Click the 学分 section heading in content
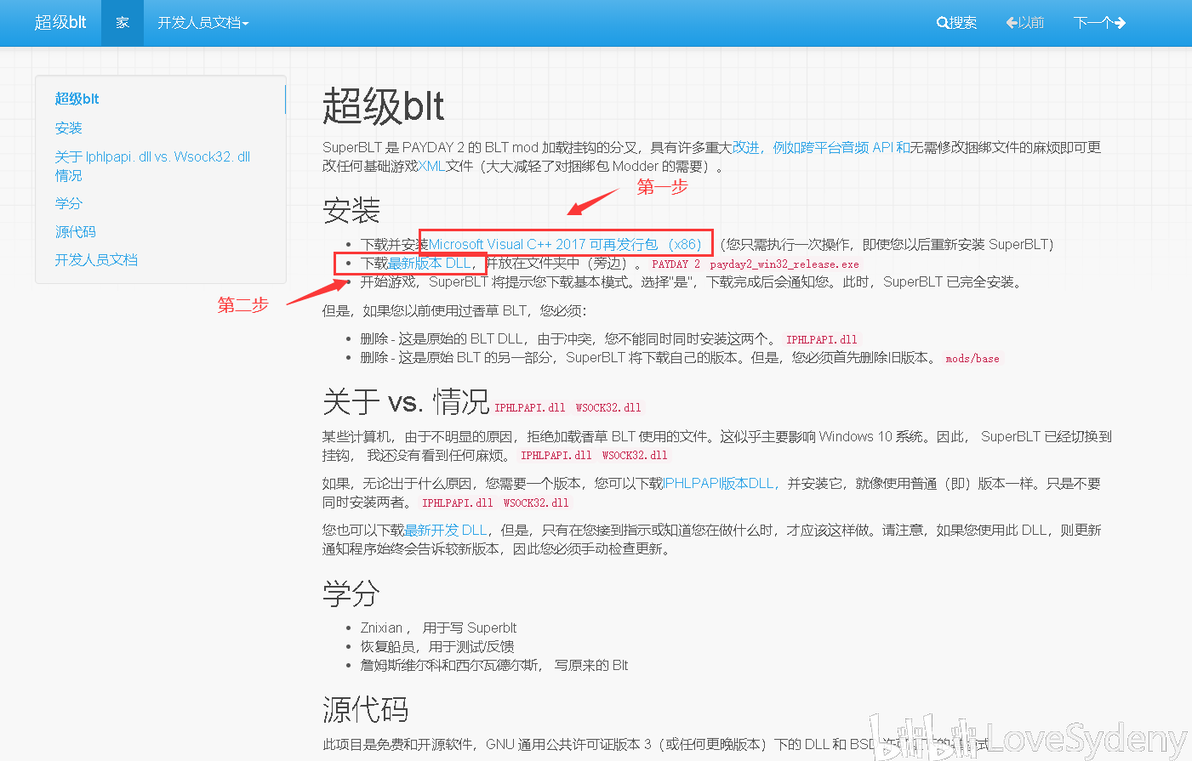1192x761 pixels. (351, 593)
